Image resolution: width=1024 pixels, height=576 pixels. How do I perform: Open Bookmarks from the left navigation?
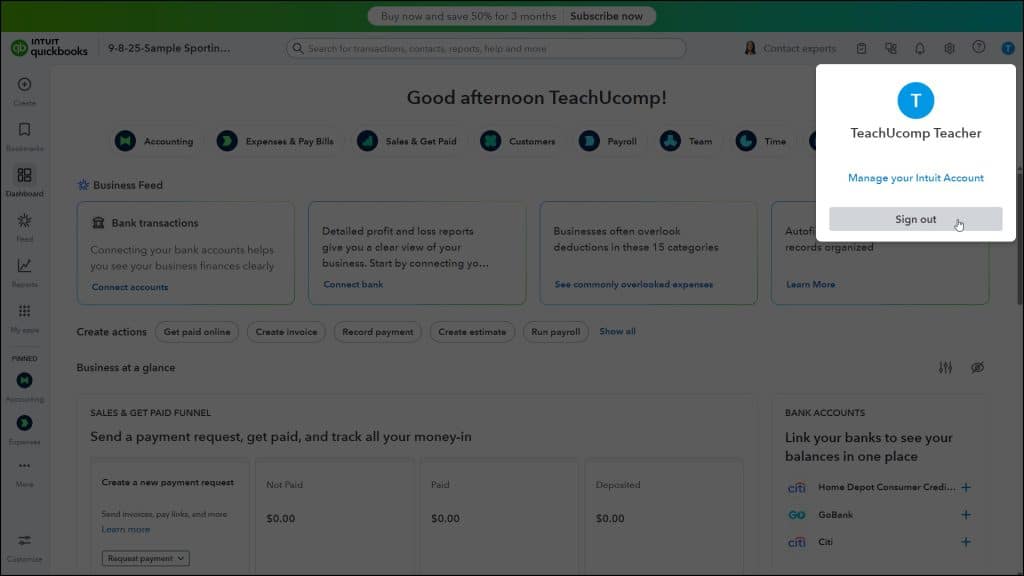coord(22,135)
